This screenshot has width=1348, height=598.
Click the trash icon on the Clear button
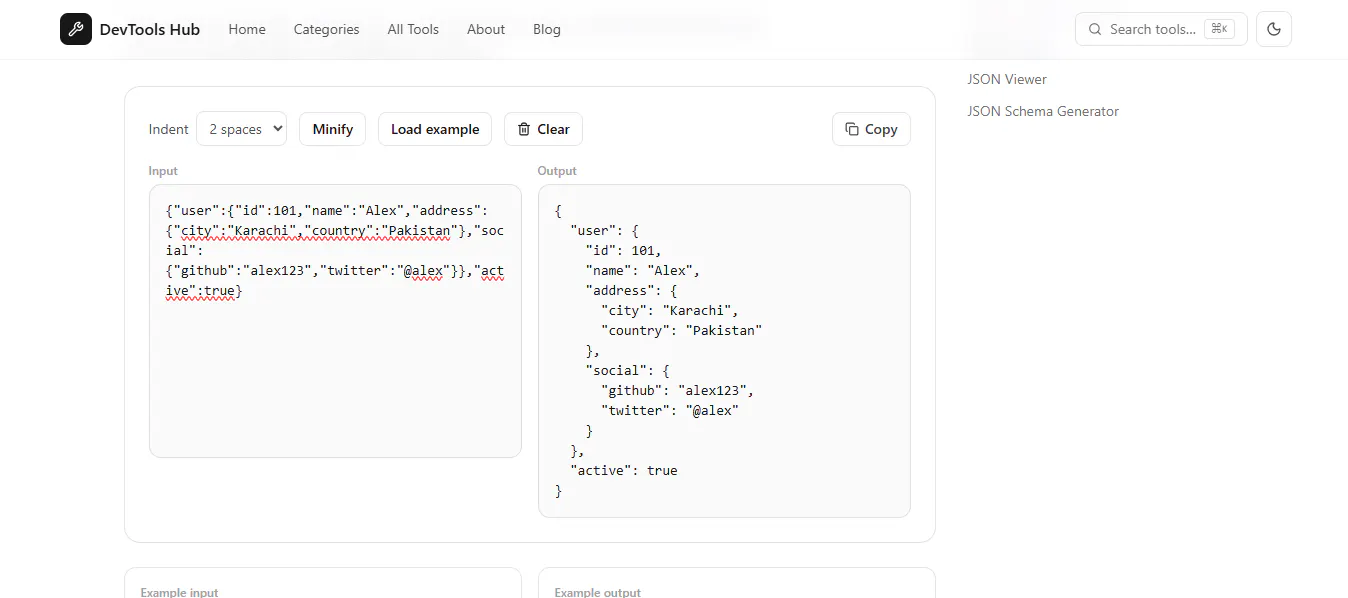[x=524, y=129]
